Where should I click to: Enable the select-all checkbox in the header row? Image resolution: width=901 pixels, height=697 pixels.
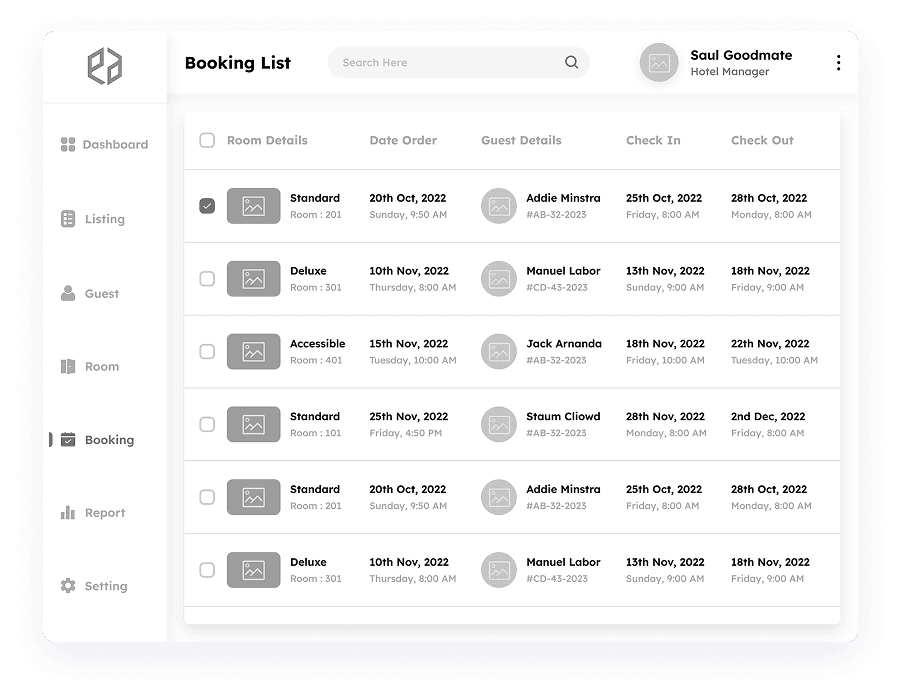coord(207,140)
